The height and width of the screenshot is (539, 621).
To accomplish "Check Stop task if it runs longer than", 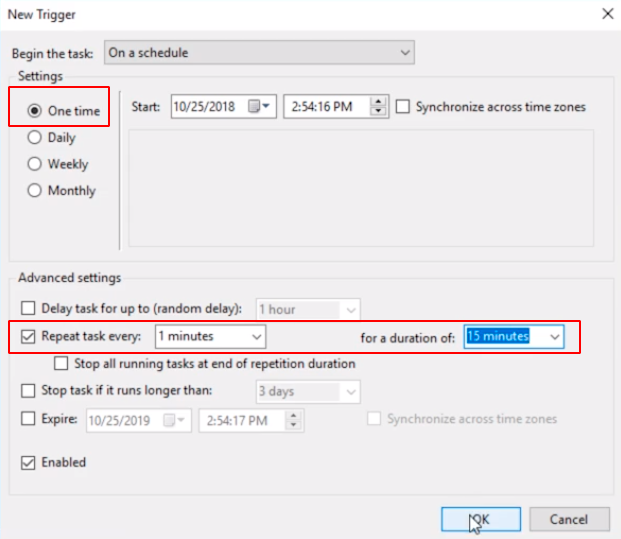I will [28, 390].
